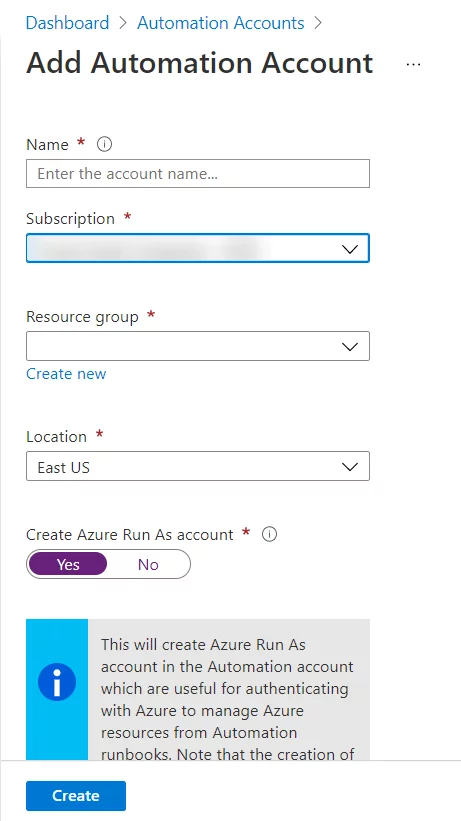Go to Dashboard breadcrumb

68,23
